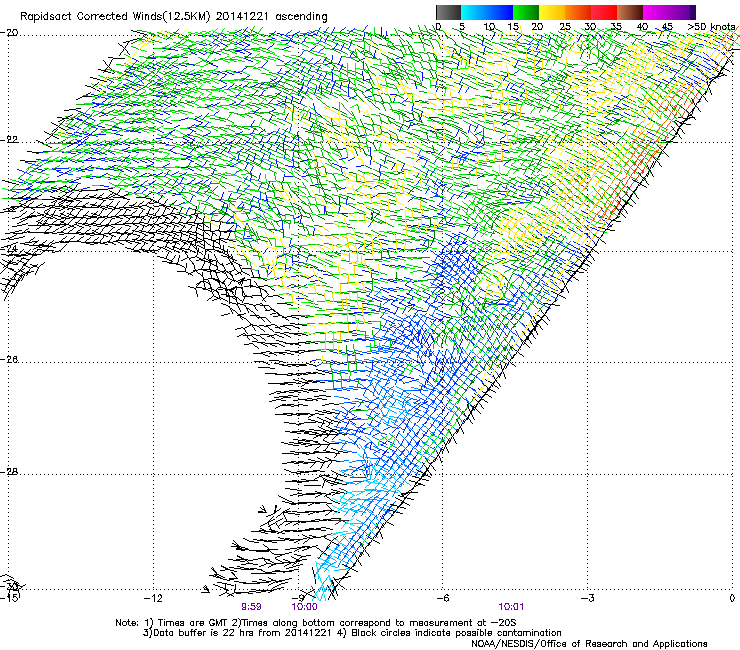Click the purple '9:59' time marker
This screenshot has width=740, height=650.
click(252, 607)
